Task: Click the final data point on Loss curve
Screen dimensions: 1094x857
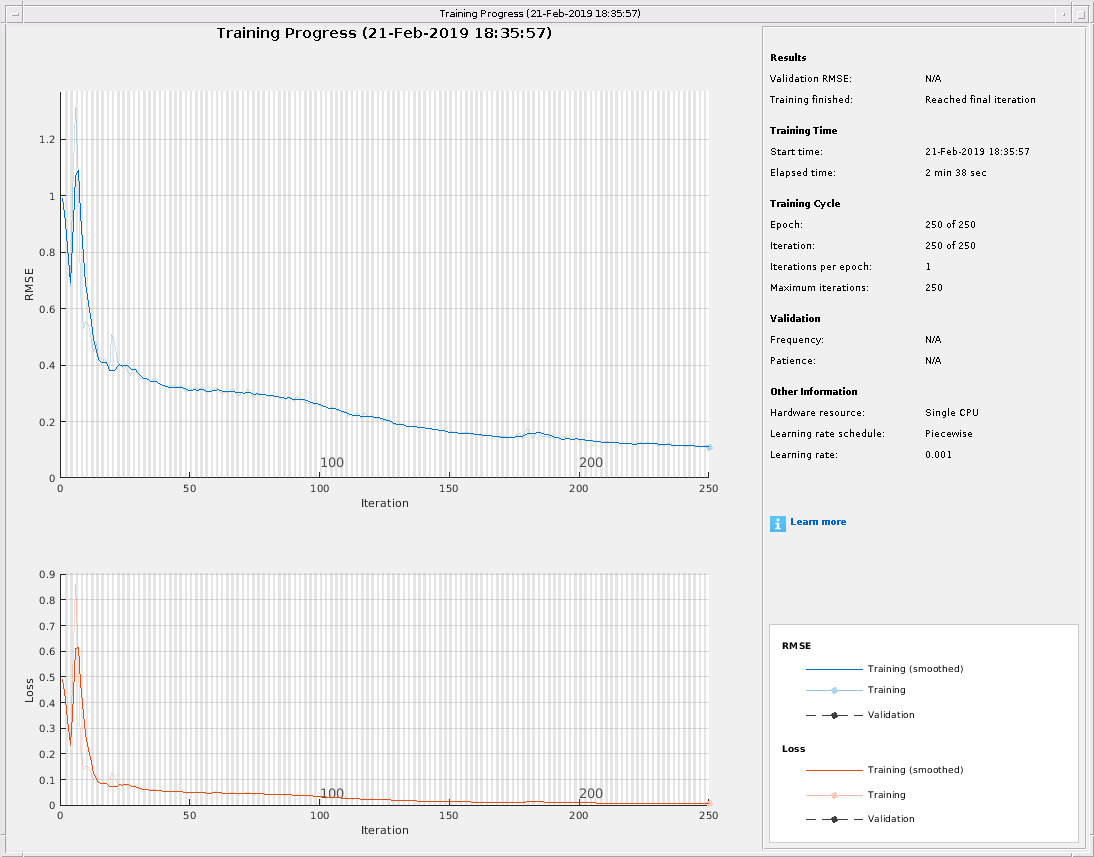Action: [709, 803]
